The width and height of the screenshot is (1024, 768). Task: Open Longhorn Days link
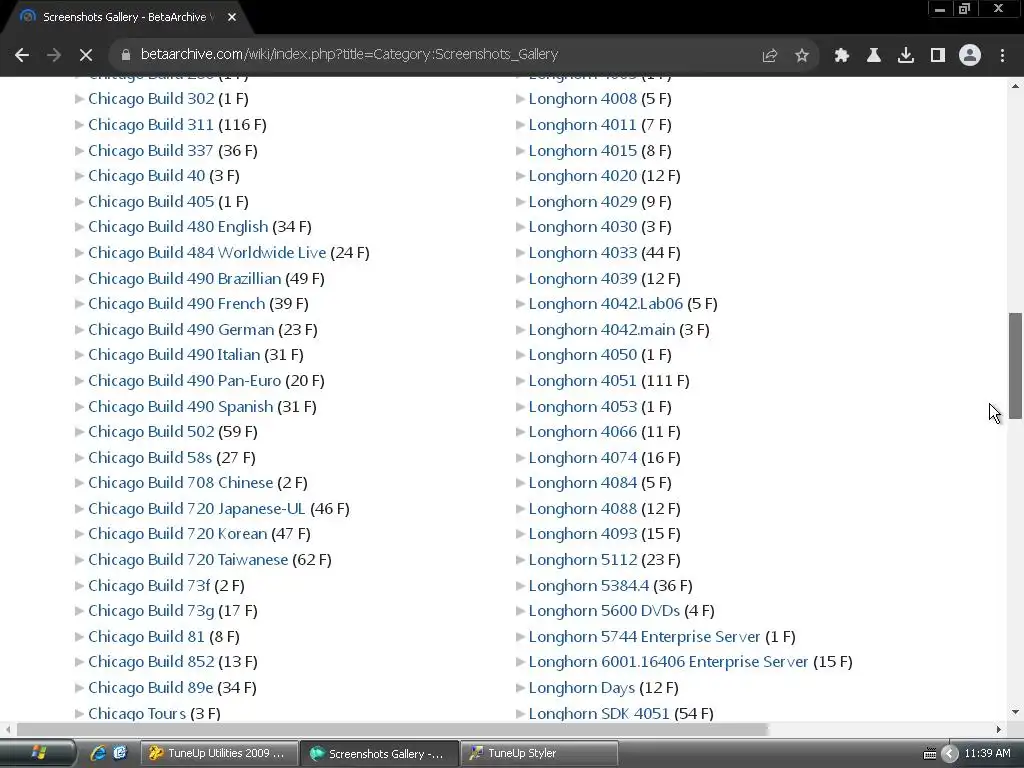[x=582, y=688]
